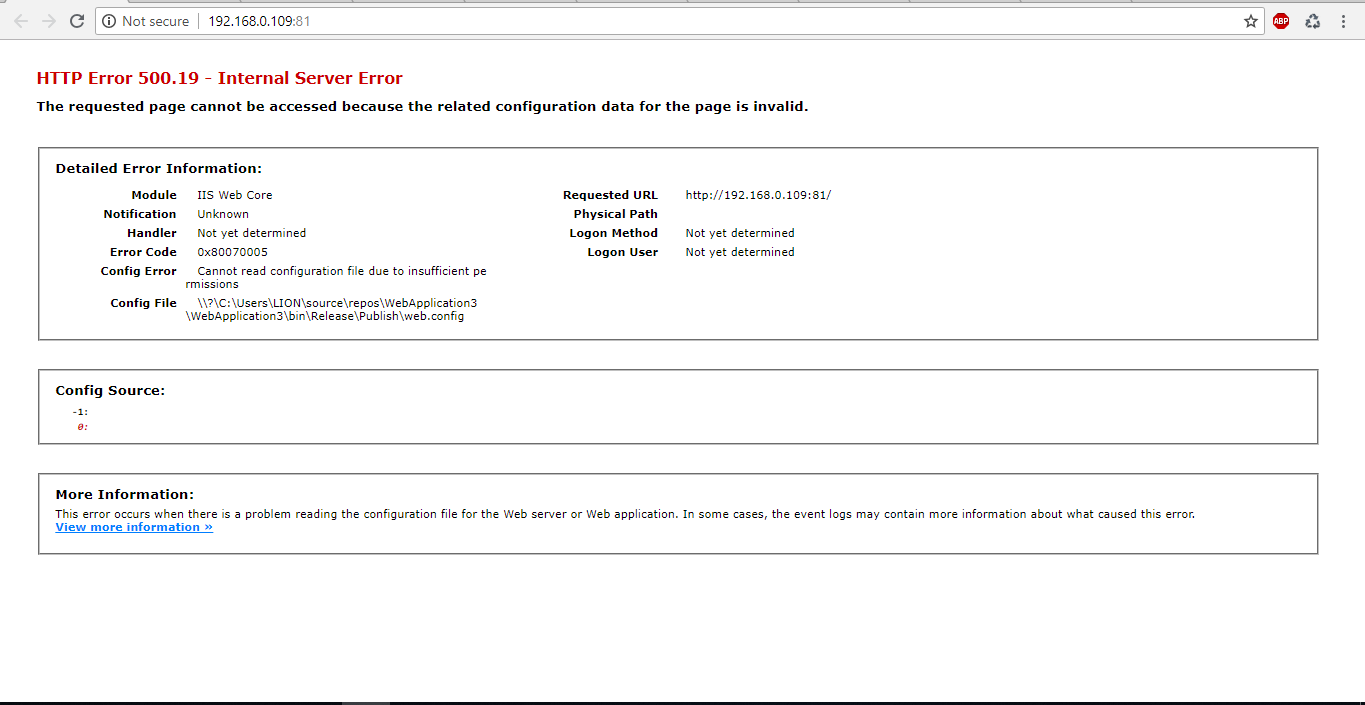Click the star to bookmark this page
1365x705 pixels.
pos(1250,20)
